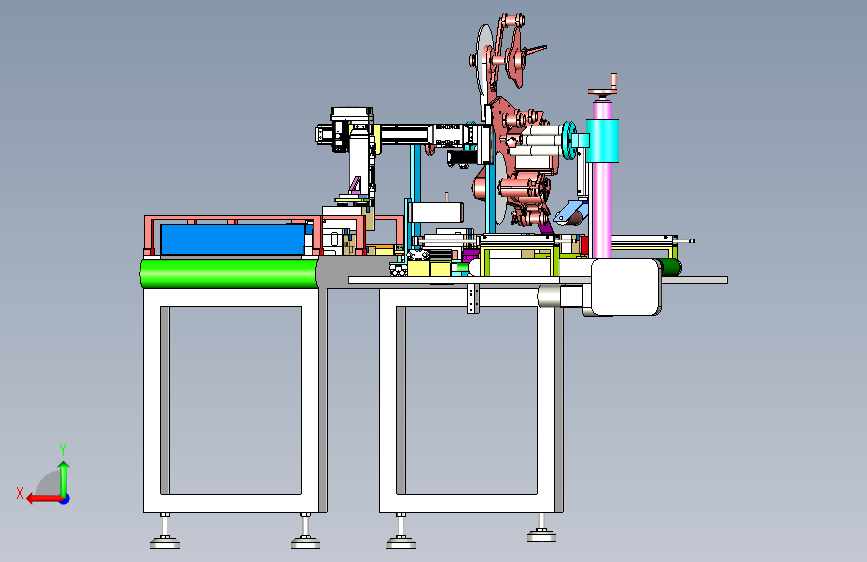Viewport: 867px width, 562px height.
Task: Select the large gray label reel disc
Action: pos(484,62)
